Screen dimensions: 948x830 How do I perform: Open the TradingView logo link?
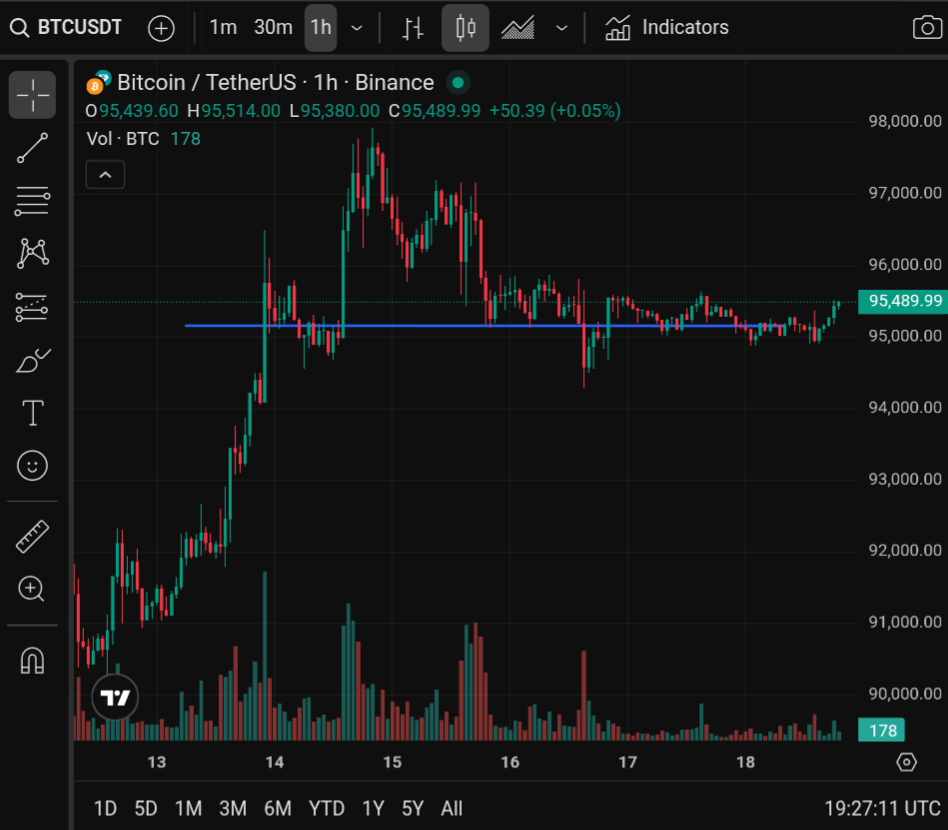pyautogui.click(x=115, y=697)
